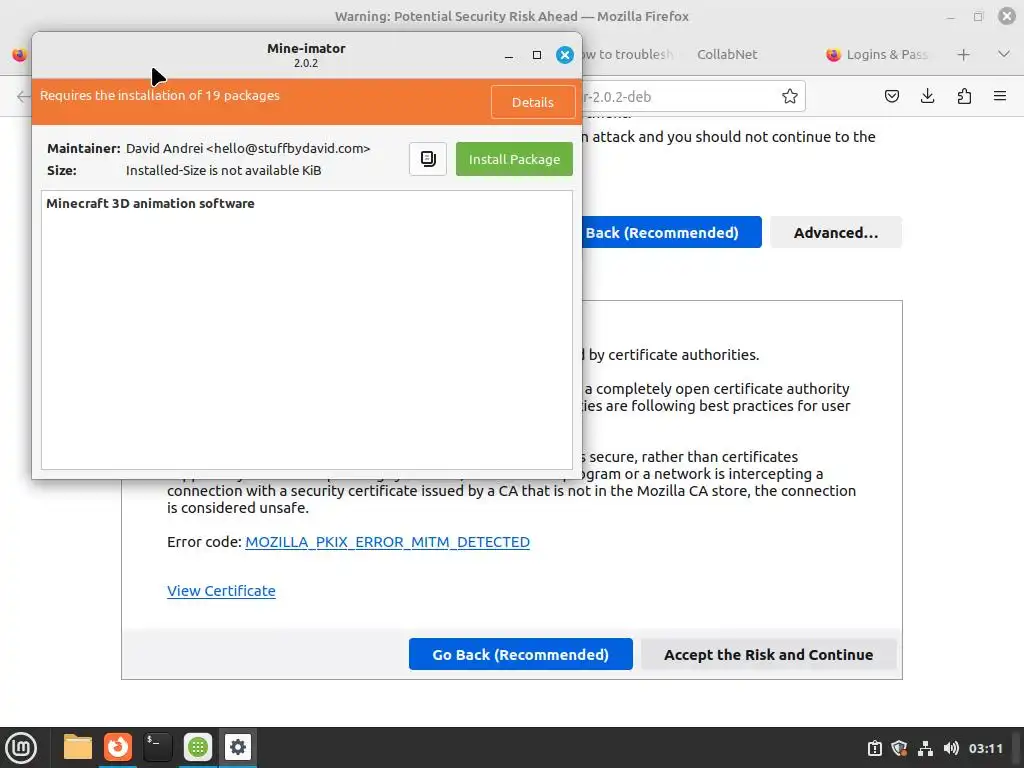The image size is (1024, 768).
Task: Open MOZILLA_PKIX_ERROR_MITM_DETECTED error code link
Action: click(x=387, y=542)
